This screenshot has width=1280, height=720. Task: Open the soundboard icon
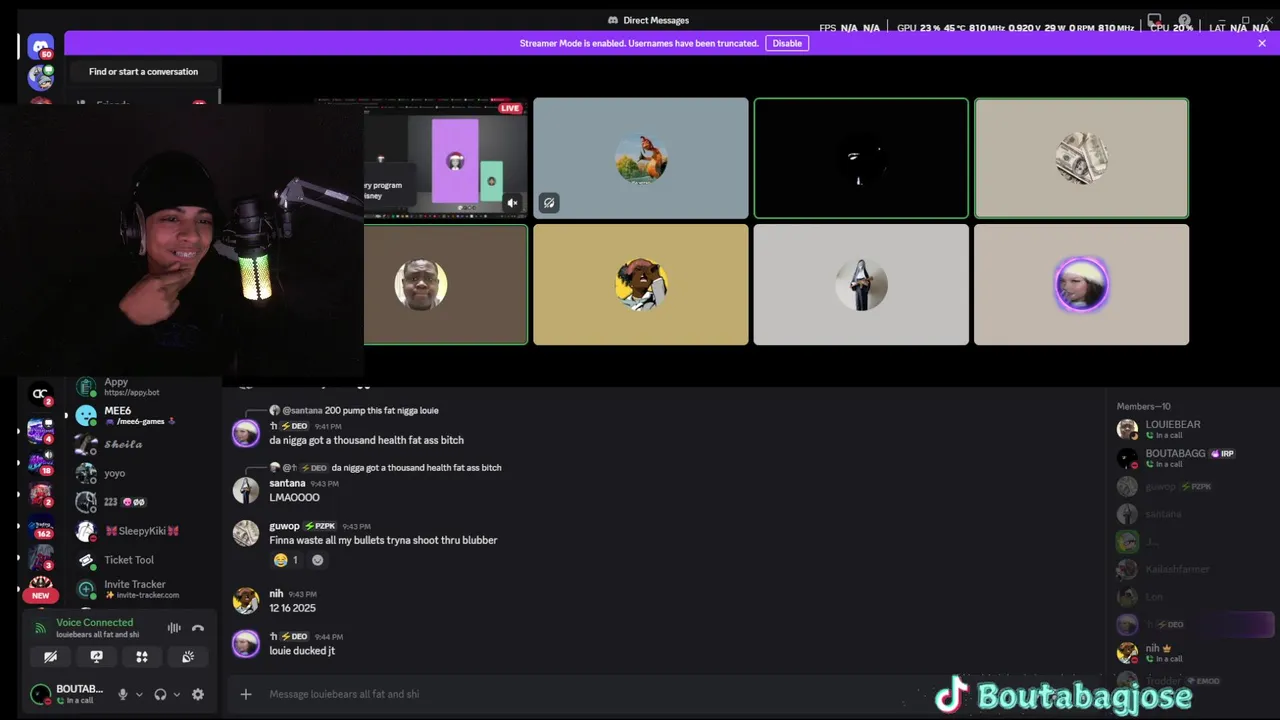click(x=188, y=657)
